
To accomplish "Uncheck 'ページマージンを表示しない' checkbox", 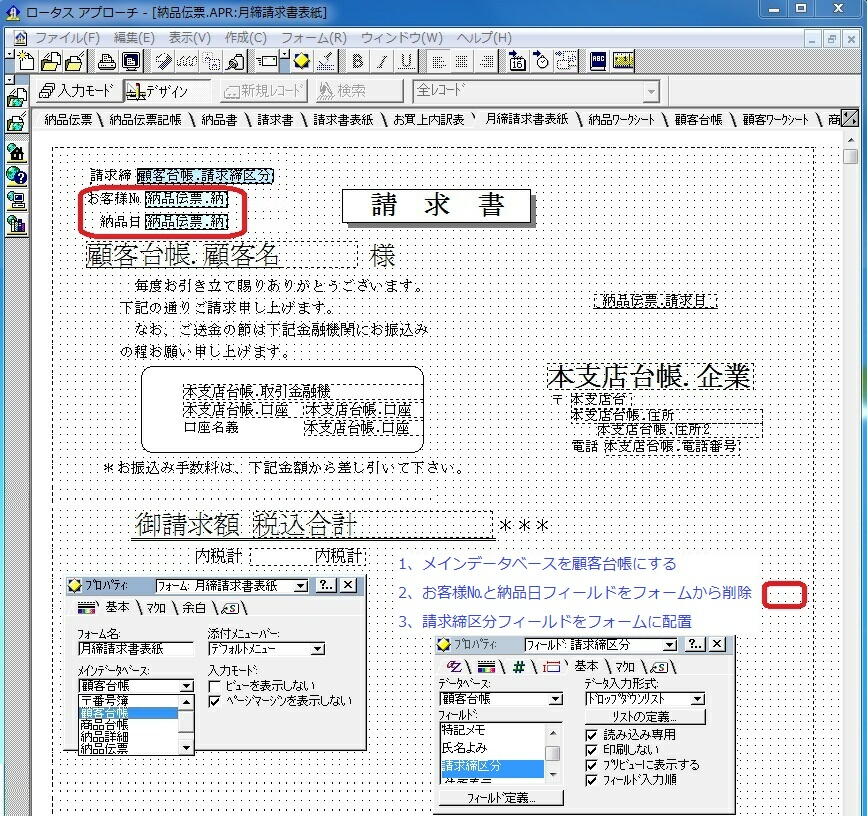I will pyautogui.click(x=215, y=701).
